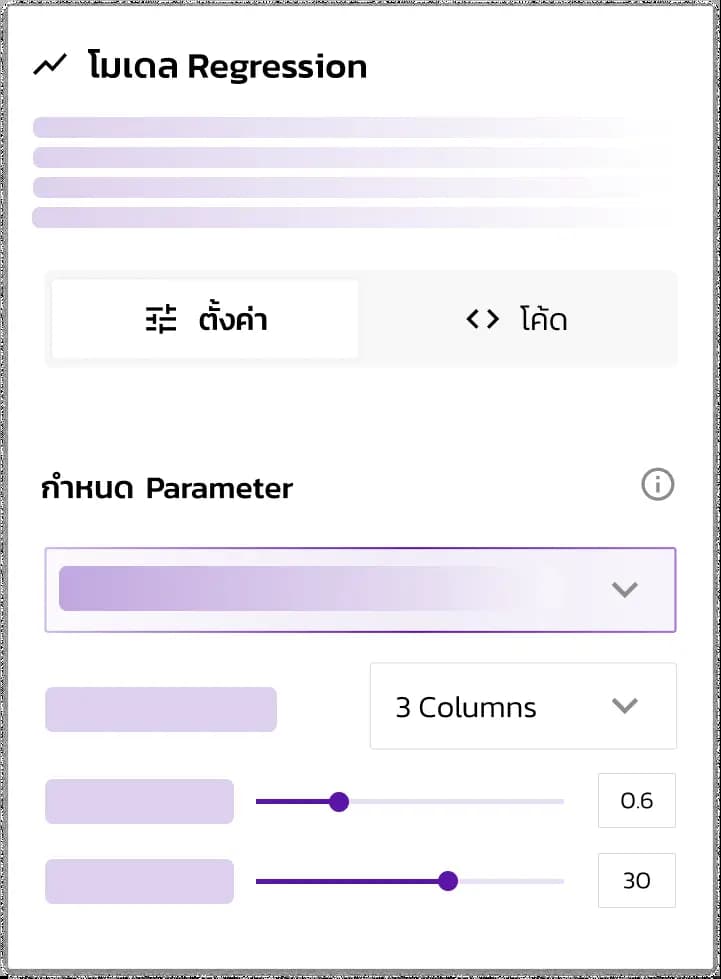This screenshot has width=721, height=979.
Task: Click the unfilled track of the 30 slider
Action: point(511,881)
